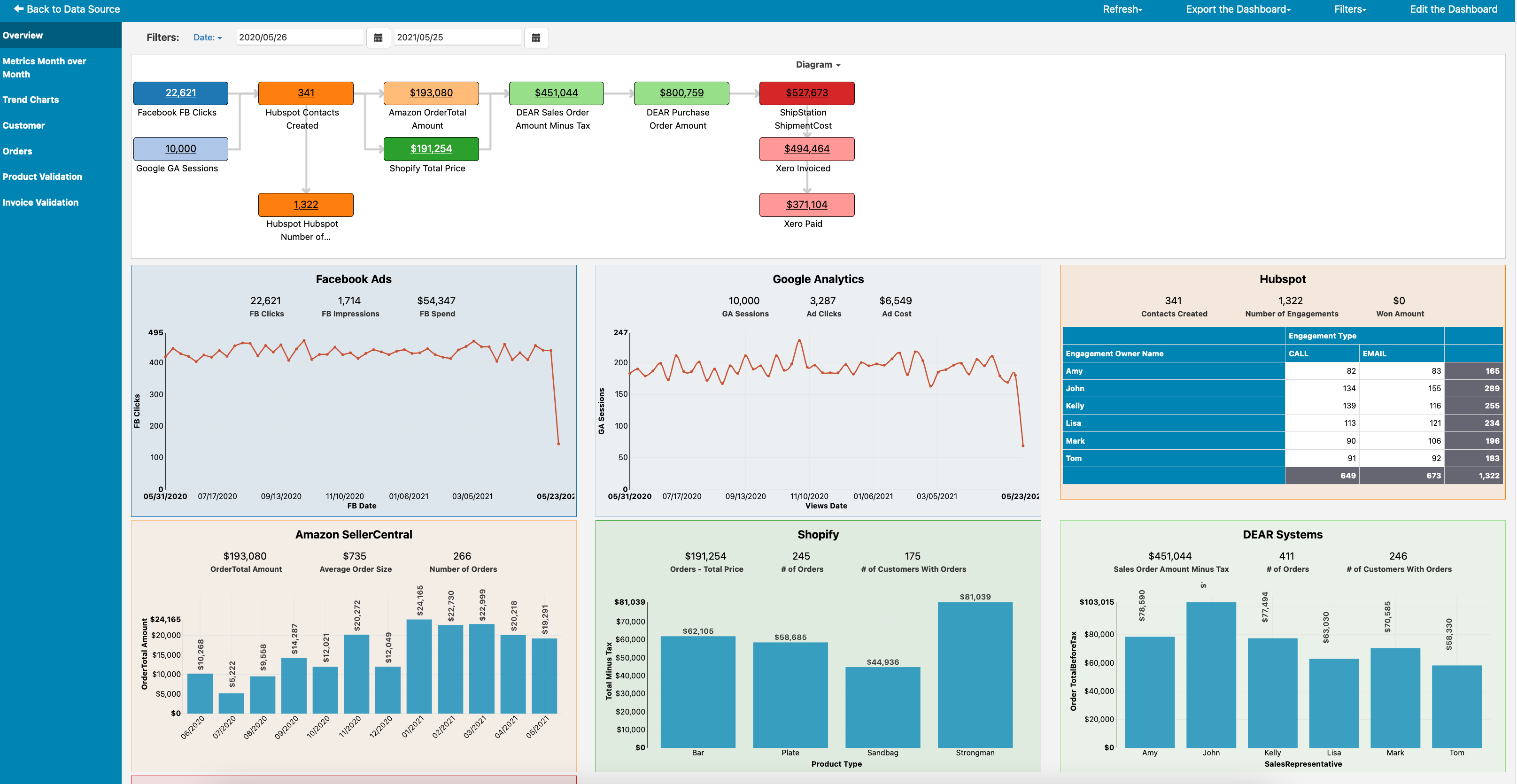
Task: Select the Strongman bar in the Shopify chart
Action: [x=975, y=675]
